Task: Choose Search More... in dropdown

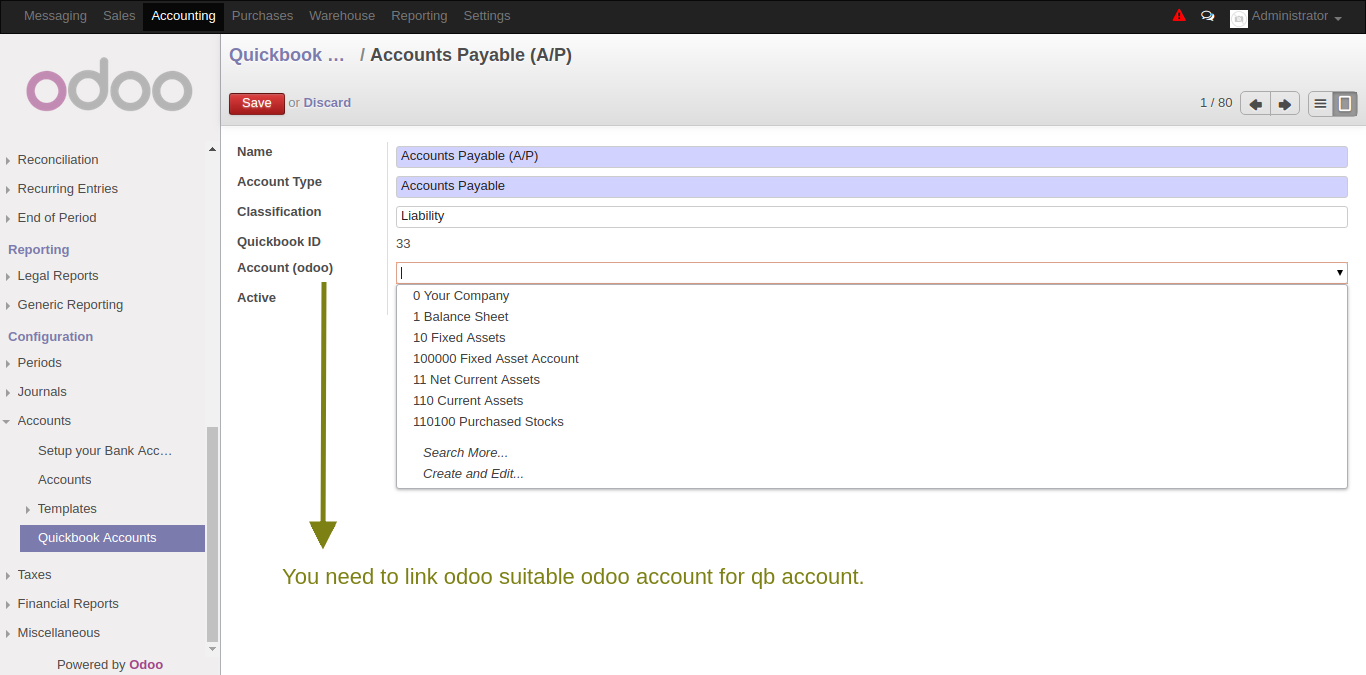Action: [x=465, y=453]
